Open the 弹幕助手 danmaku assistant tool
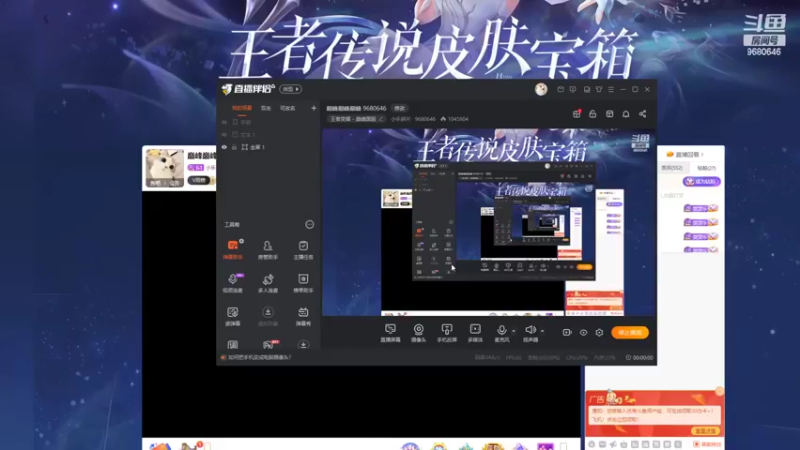Viewport: 800px width, 450px height. (x=233, y=249)
